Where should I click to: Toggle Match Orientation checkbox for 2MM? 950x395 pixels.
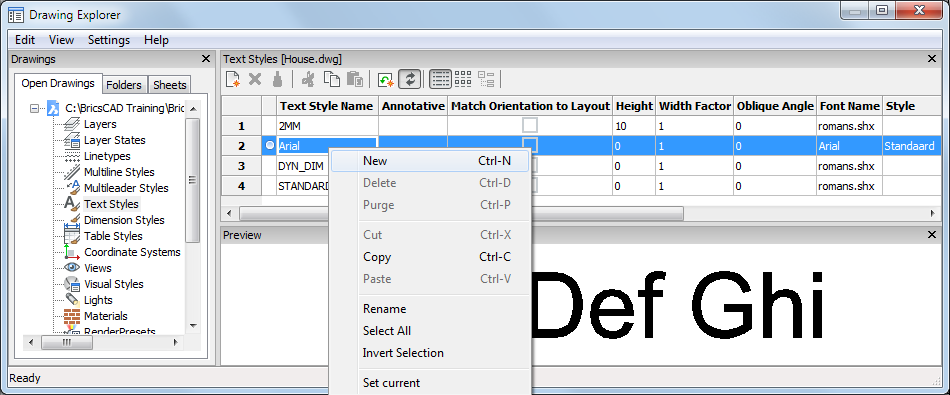click(530, 125)
